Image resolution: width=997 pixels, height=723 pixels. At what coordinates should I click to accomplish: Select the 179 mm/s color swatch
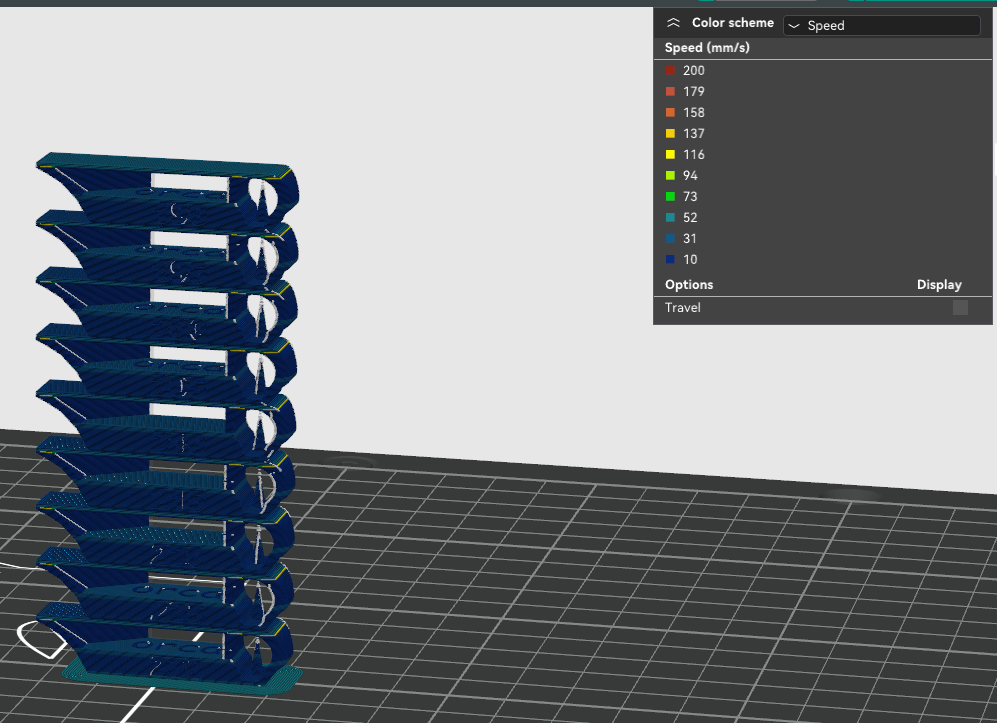670,92
